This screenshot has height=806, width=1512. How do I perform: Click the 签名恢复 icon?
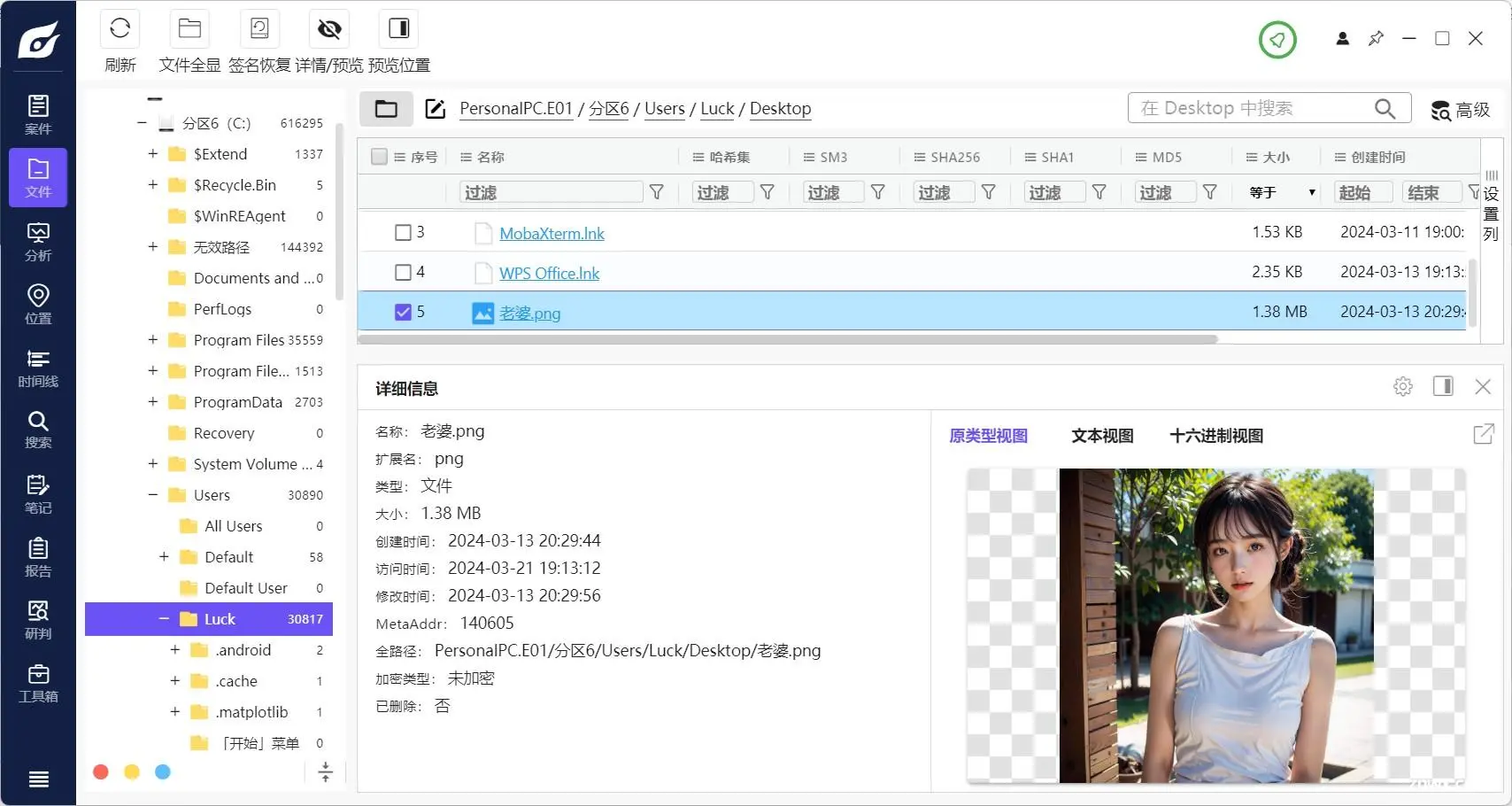pos(259,29)
